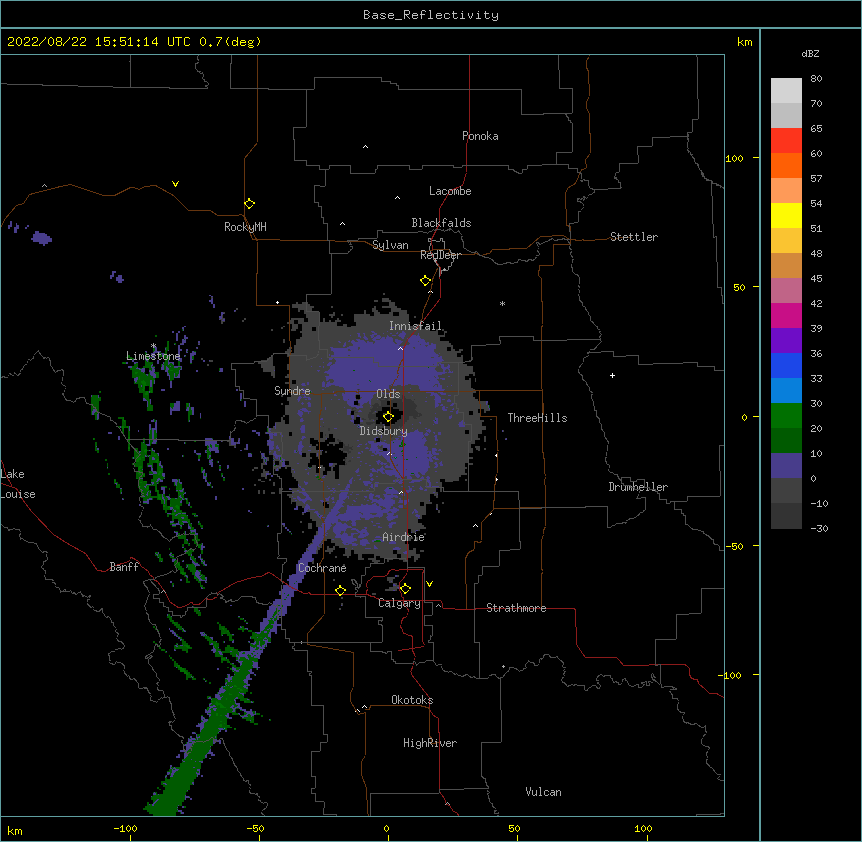Click the Olds town label
This screenshot has width=862, height=842.
[x=388, y=394]
